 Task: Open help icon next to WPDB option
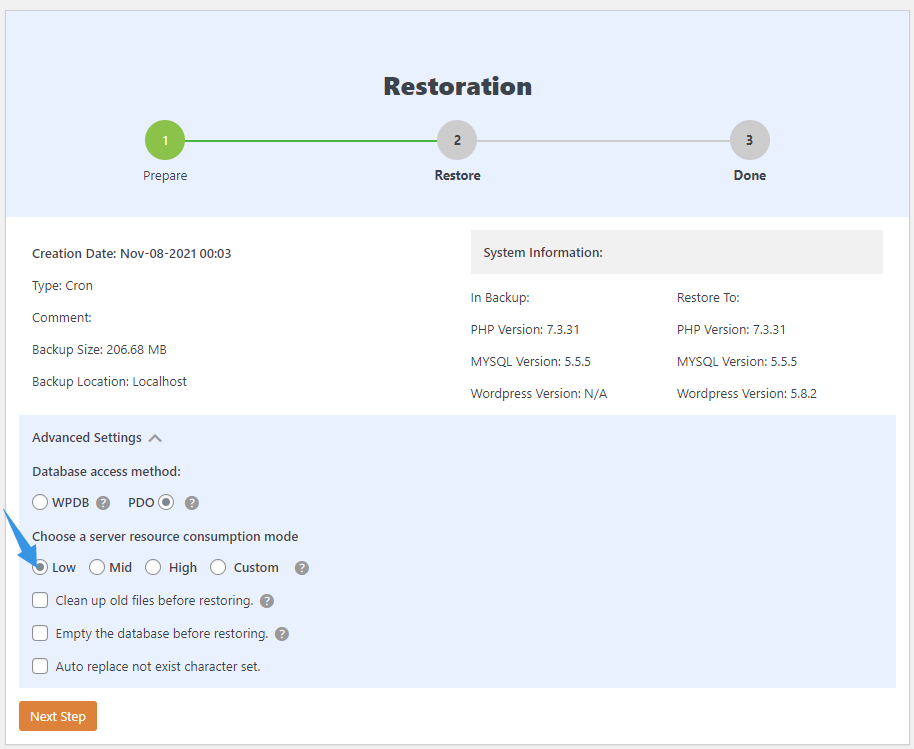[x=103, y=503]
